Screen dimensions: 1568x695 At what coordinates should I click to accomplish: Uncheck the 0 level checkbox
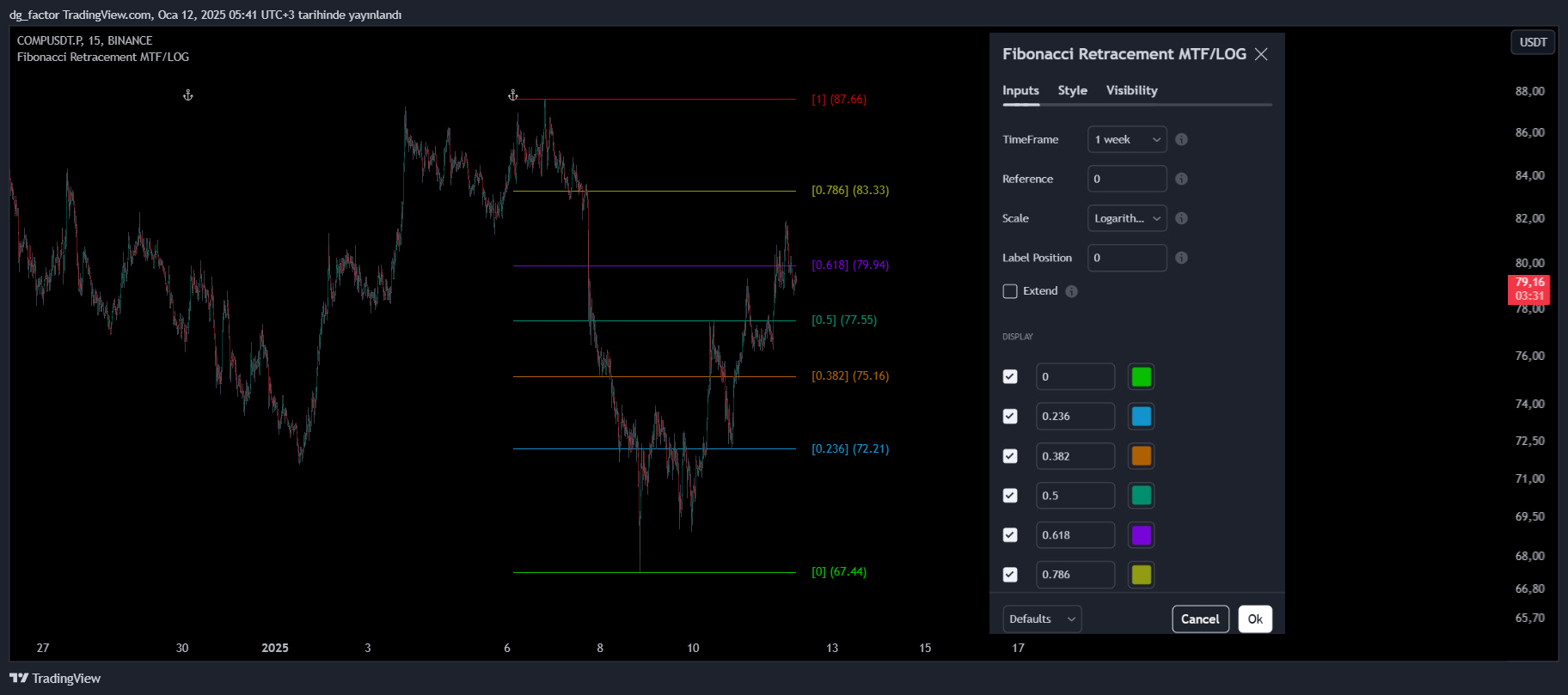(x=1010, y=376)
